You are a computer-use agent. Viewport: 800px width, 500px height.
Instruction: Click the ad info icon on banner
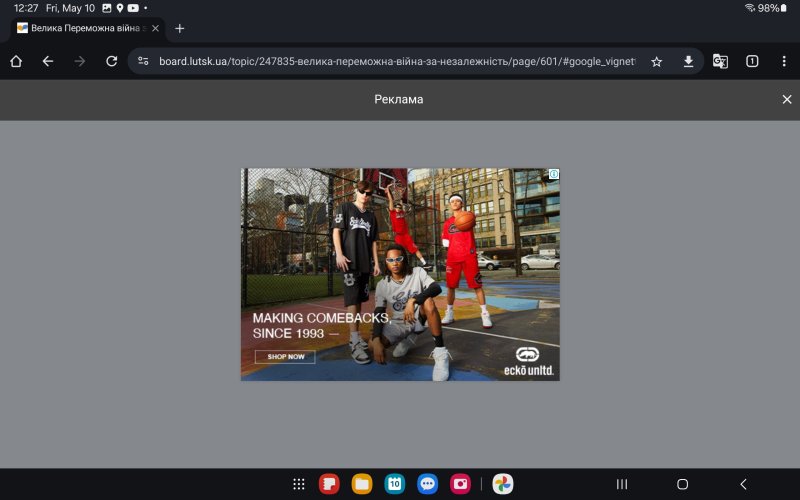click(554, 174)
